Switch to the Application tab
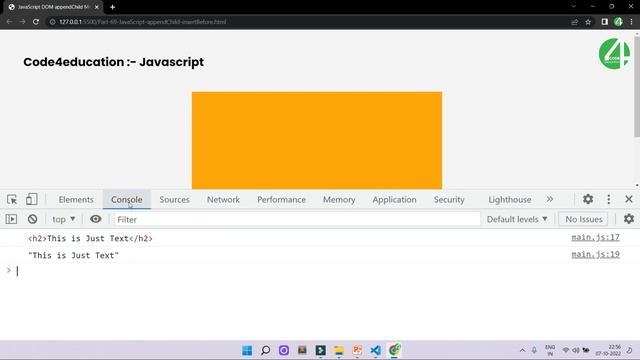 pos(394,200)
